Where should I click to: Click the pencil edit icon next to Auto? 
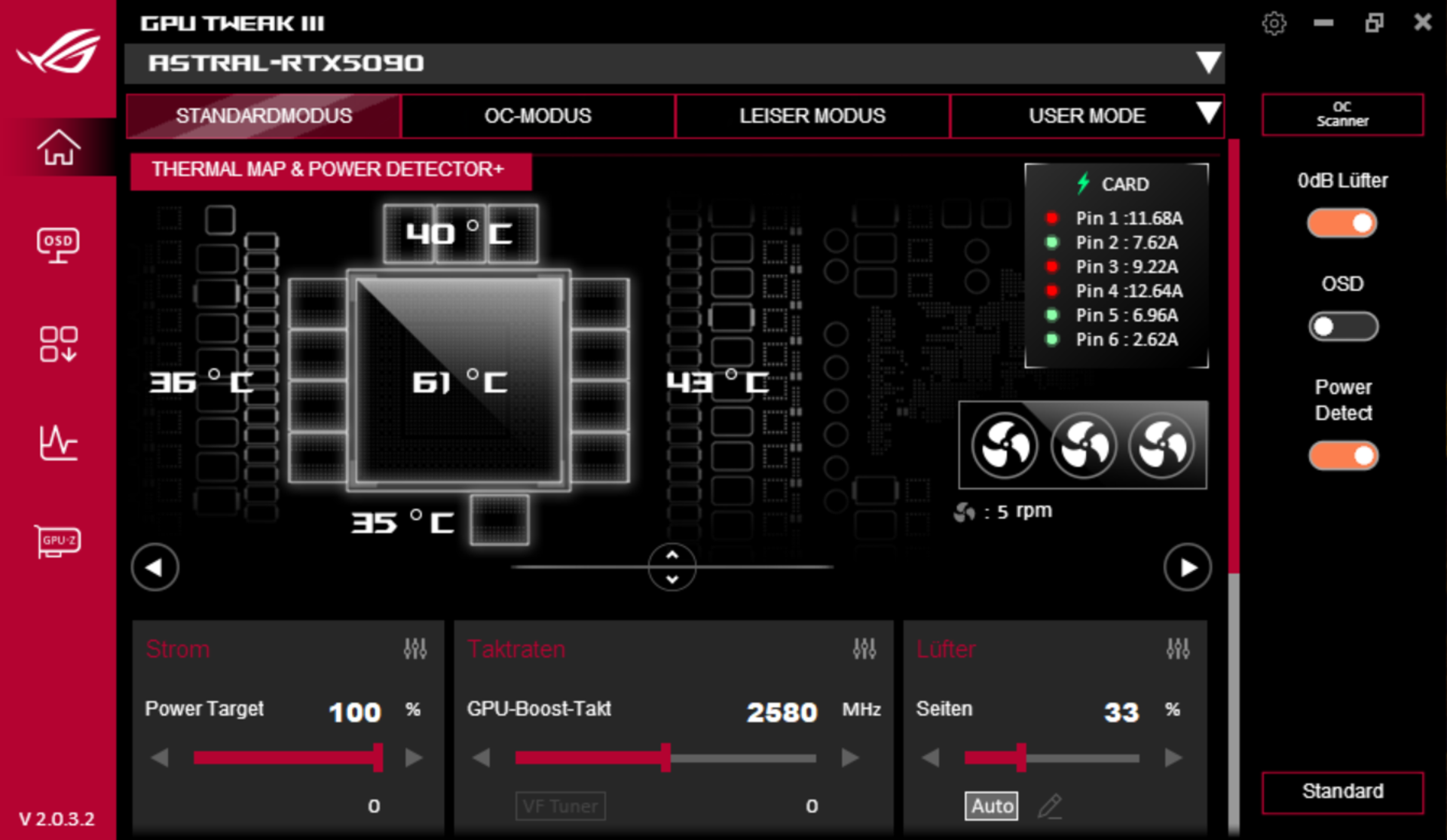pos(1051,806)
